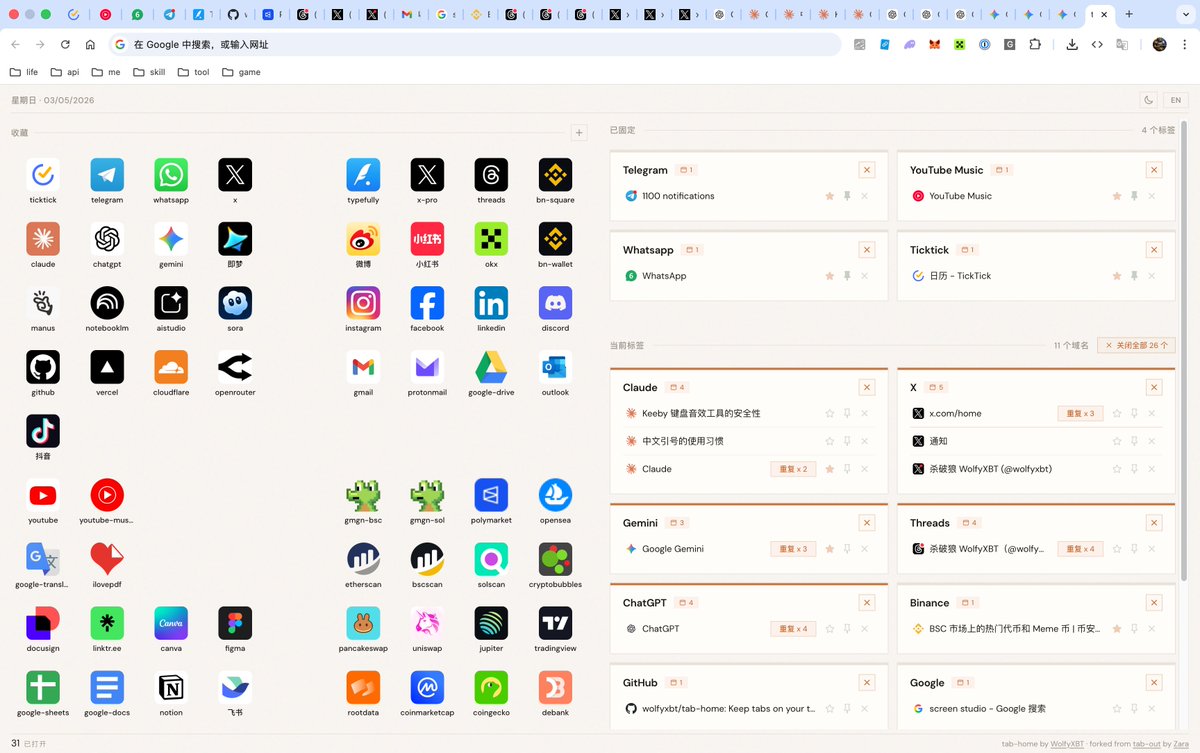Open the github shortcut icon
Viewport: 1200px width, 753px height.
click(x=43, y=367)
